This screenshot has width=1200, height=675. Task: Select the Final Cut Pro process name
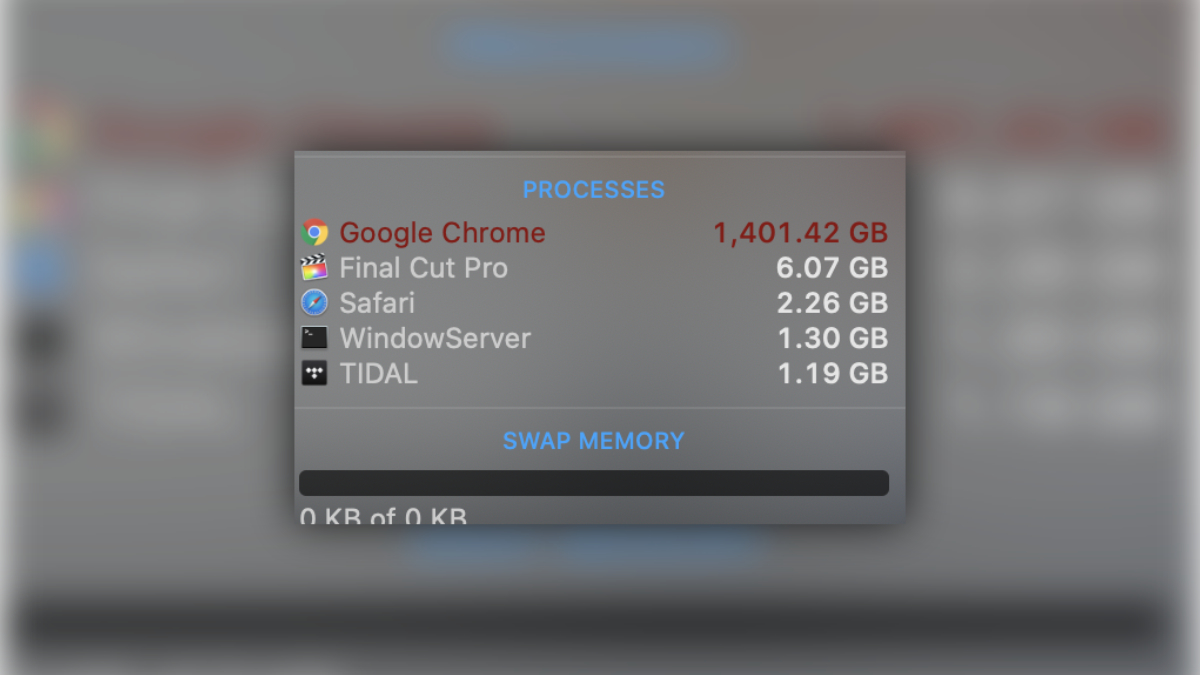(423, 268)
